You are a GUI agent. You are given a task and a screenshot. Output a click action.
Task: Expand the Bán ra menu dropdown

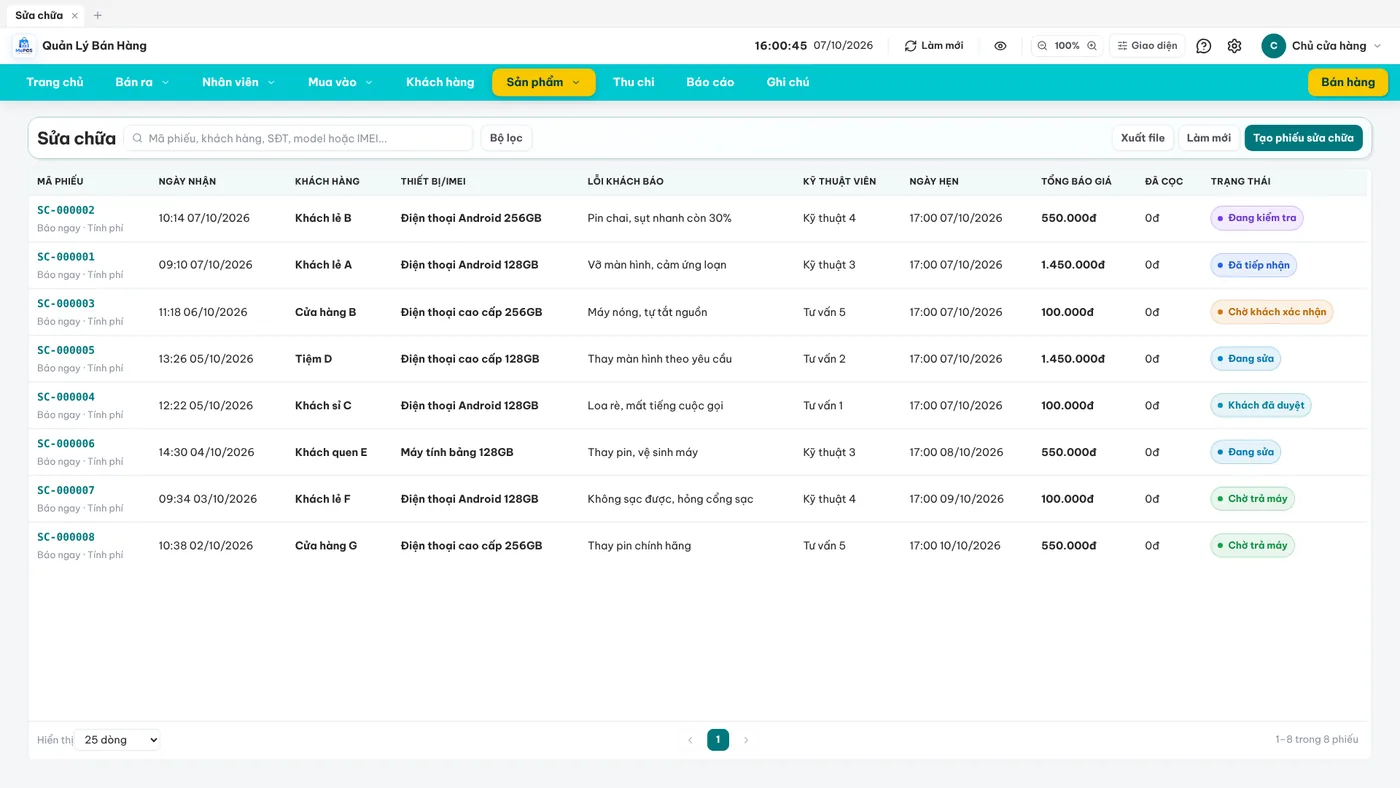(x=142, y=82)
